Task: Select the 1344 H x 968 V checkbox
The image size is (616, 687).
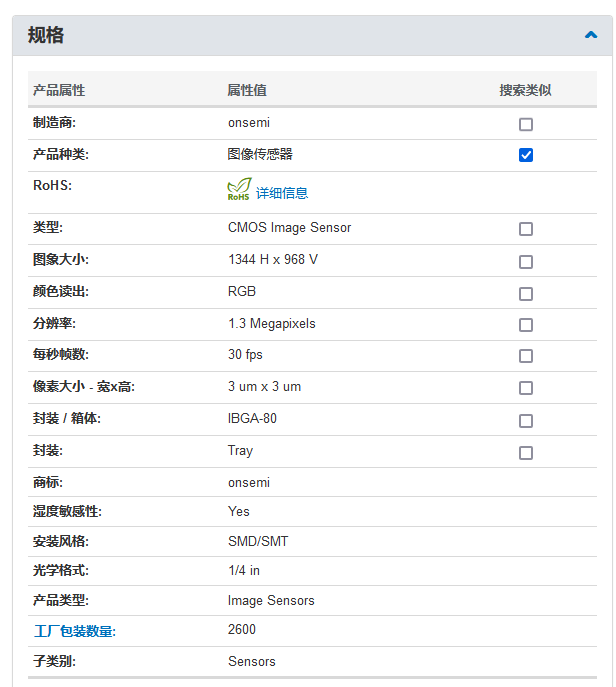Action: point(526,262)
